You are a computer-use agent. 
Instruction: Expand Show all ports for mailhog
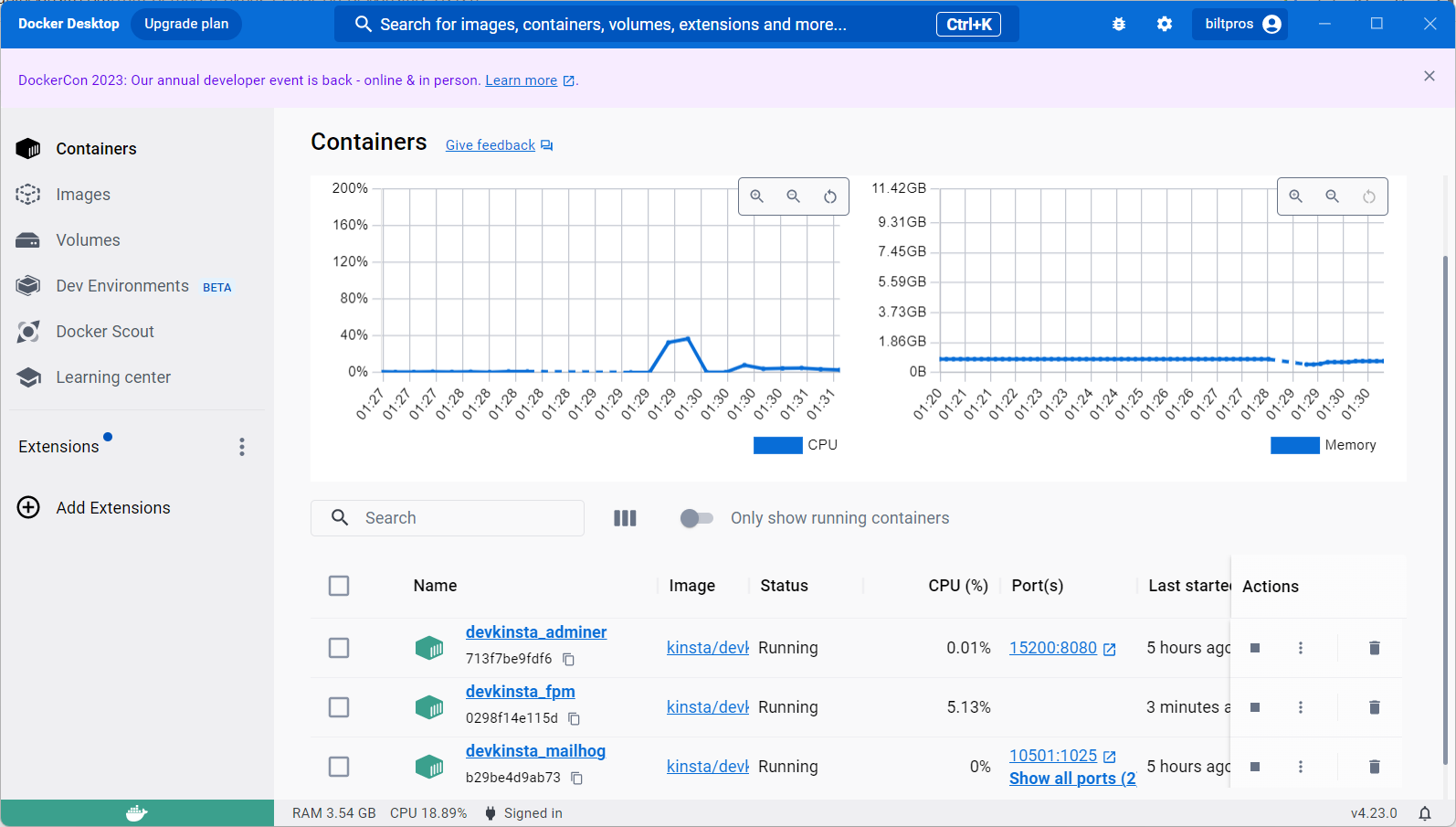pos(1072,779)
